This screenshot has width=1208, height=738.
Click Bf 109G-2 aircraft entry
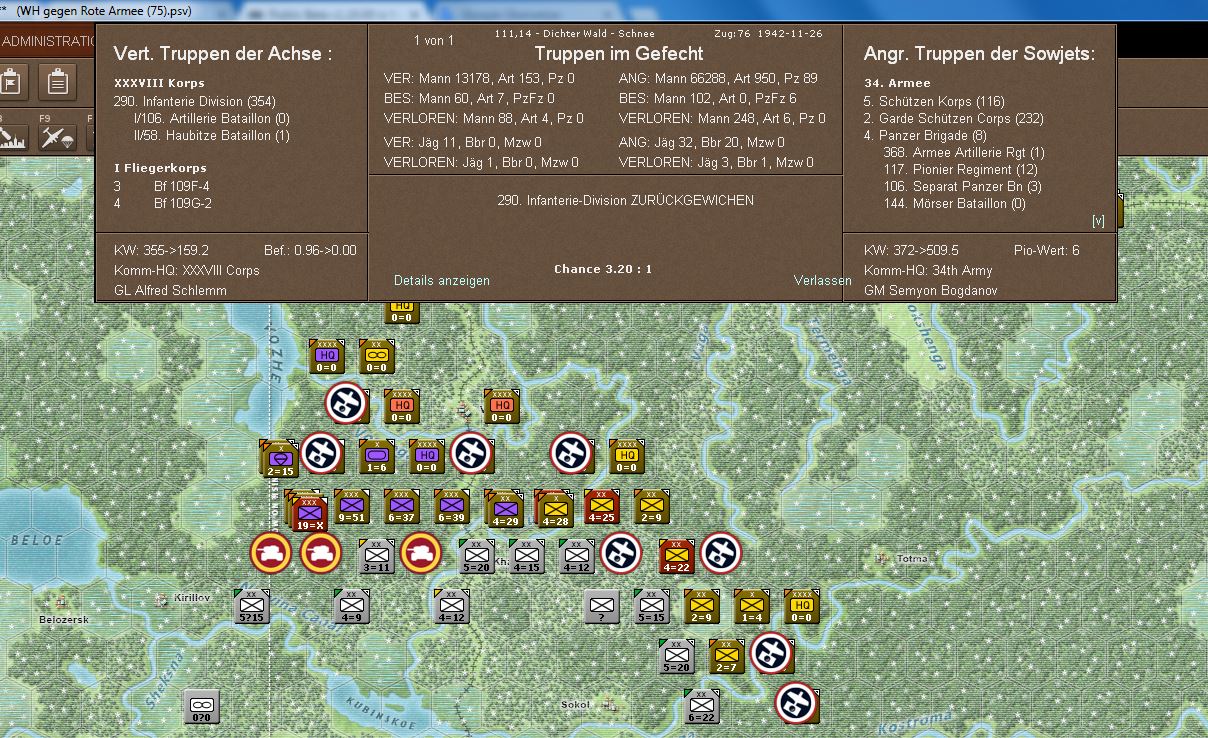(183, 203)
